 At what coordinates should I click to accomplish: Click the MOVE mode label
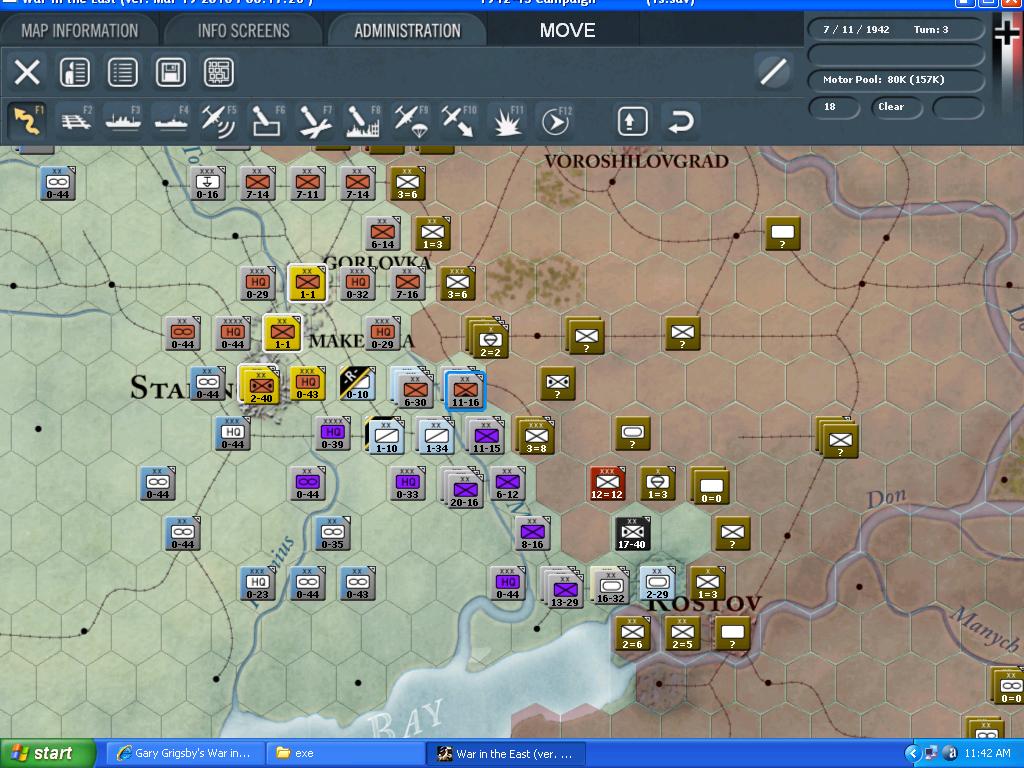click(x=568, y=30)
